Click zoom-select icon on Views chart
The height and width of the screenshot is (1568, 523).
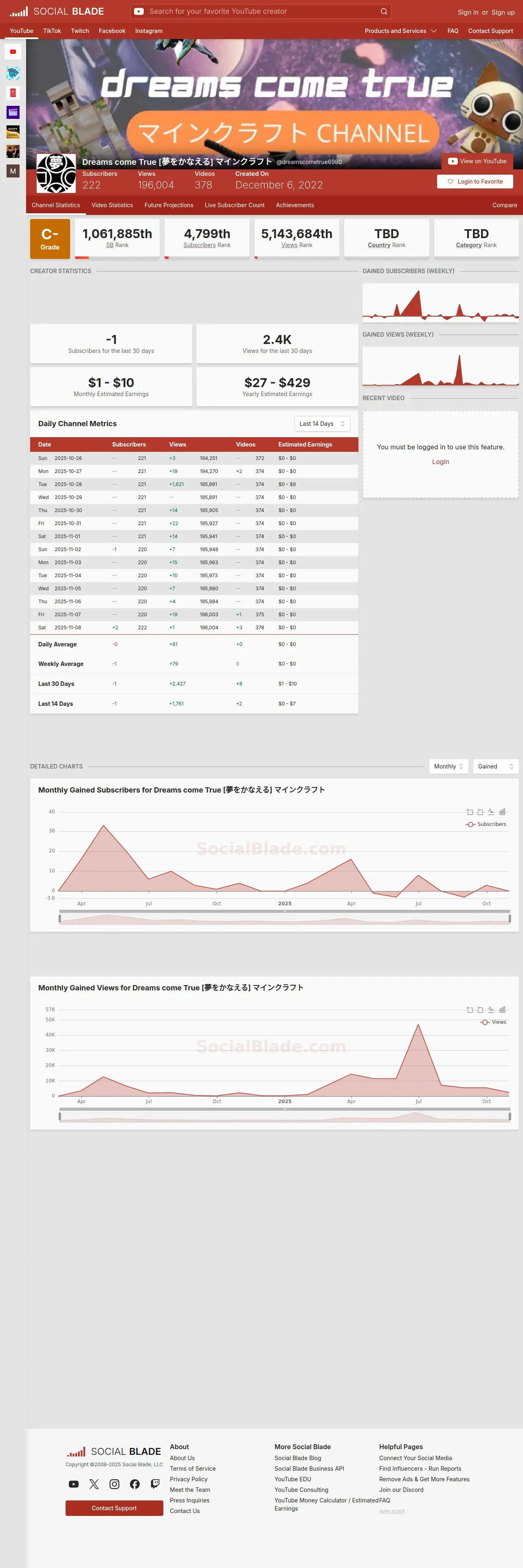coord(469,1010)
